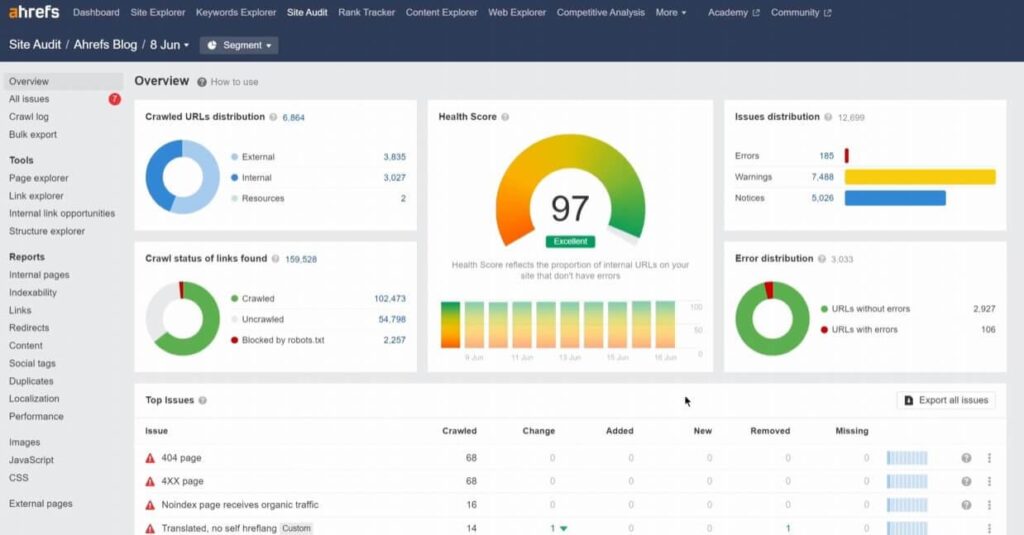
Task: Go to Keywords Explorer
Action: (x=236, y=12)
